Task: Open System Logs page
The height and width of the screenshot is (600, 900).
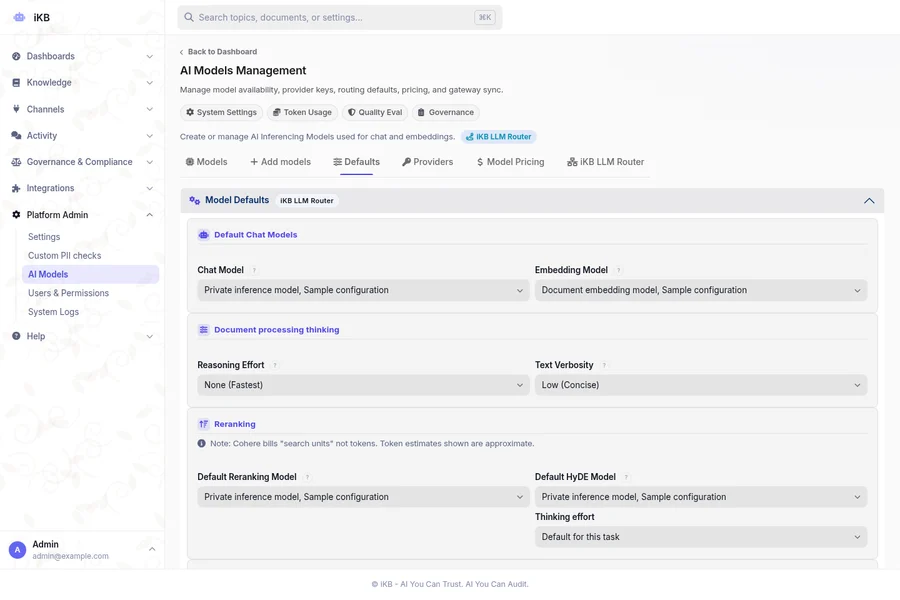Action: (x=53, y=312)
